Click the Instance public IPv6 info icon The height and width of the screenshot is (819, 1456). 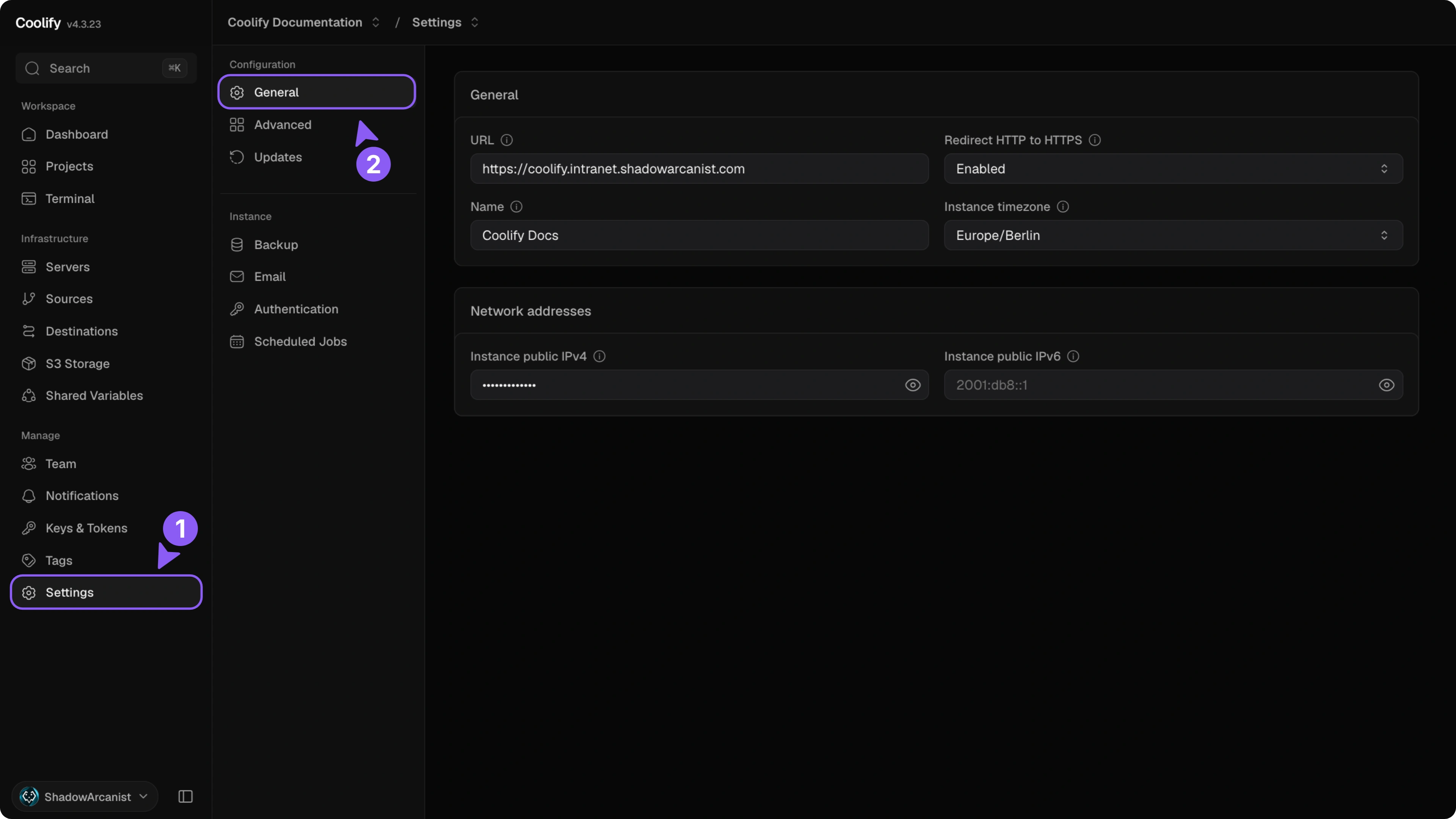[x=1073, y=356]
